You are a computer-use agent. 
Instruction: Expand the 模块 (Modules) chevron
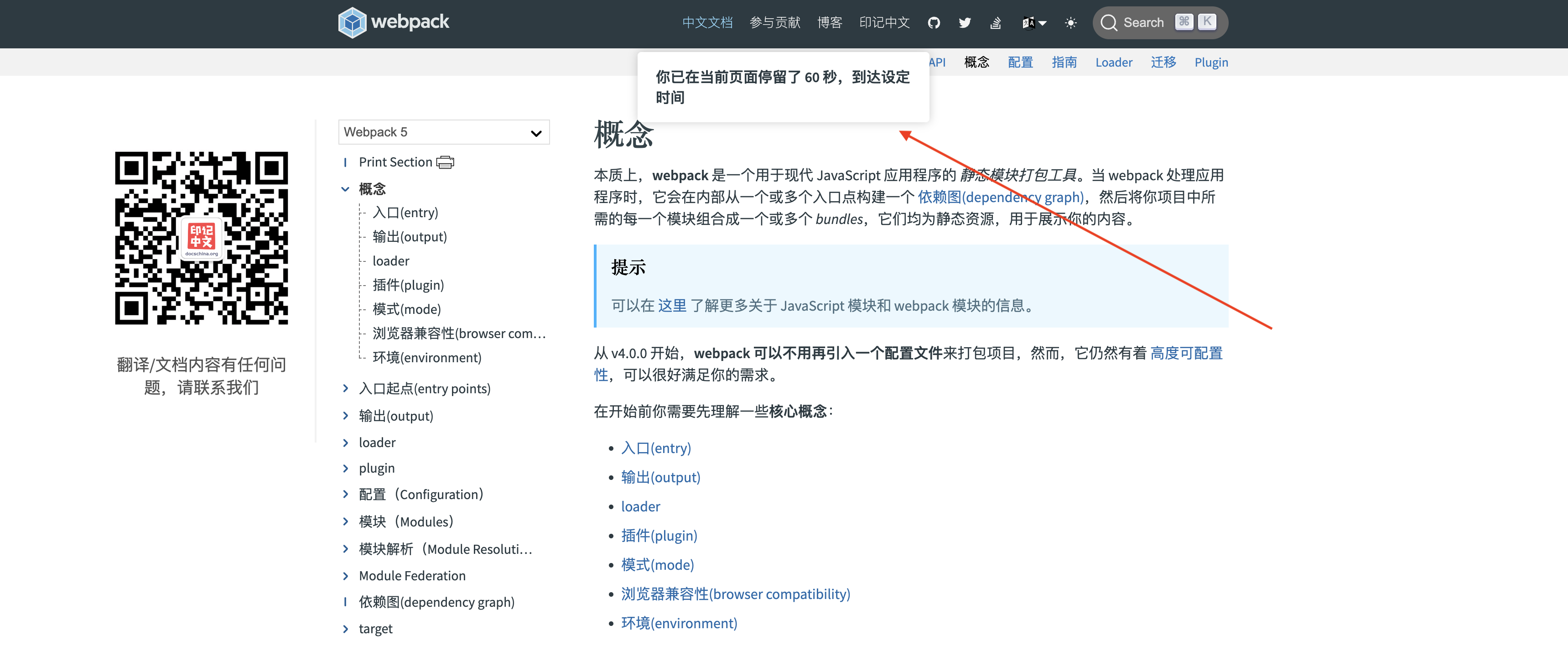click(x=345, y=522)
